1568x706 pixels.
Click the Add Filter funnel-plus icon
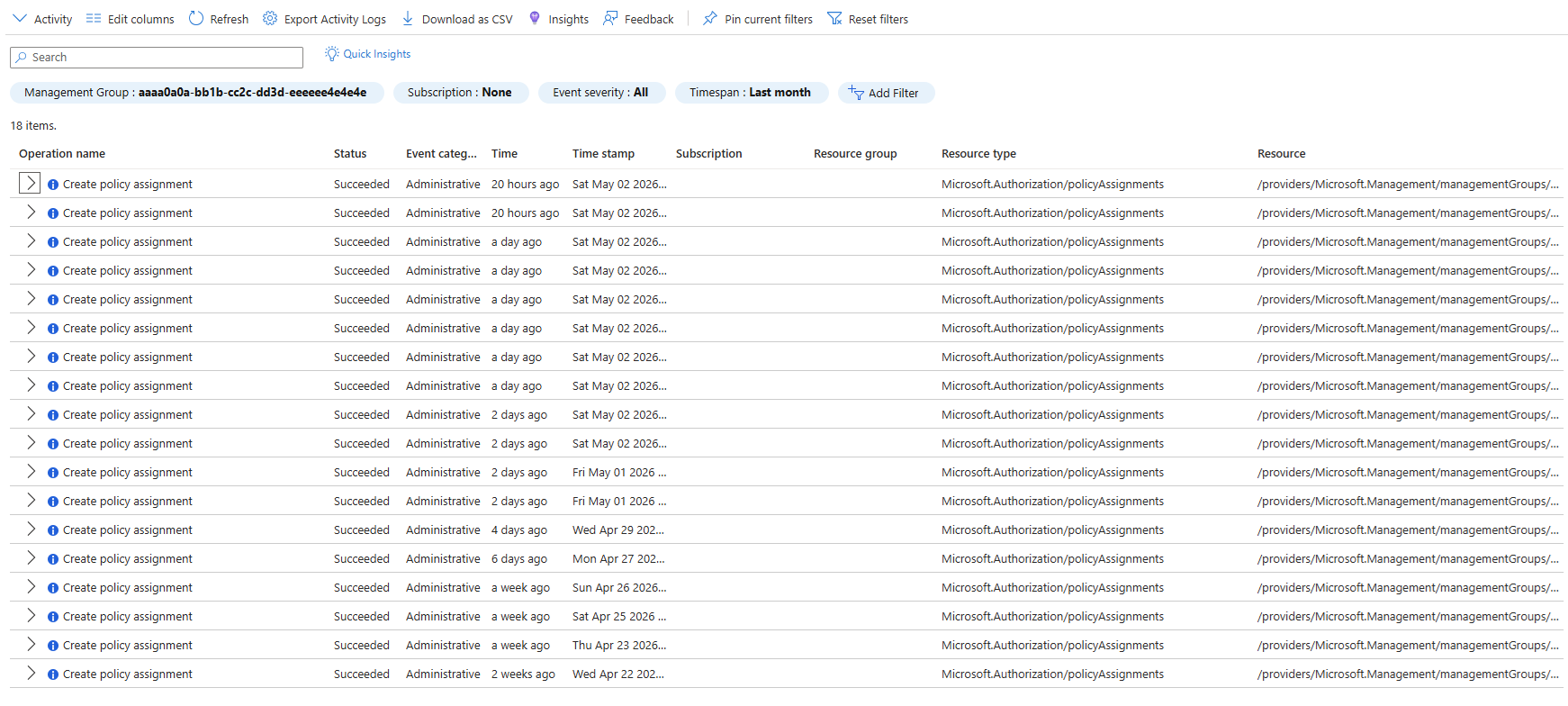856,92
